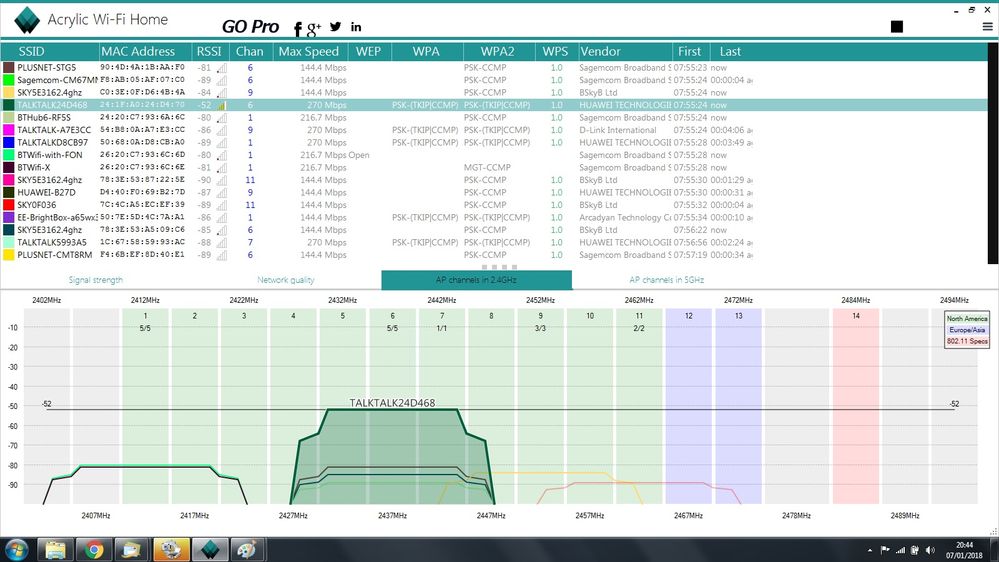Viewport: 999px width, 562px height.
Task: Select the EE-BrightBox network row
Action: (x=494, y=217)
